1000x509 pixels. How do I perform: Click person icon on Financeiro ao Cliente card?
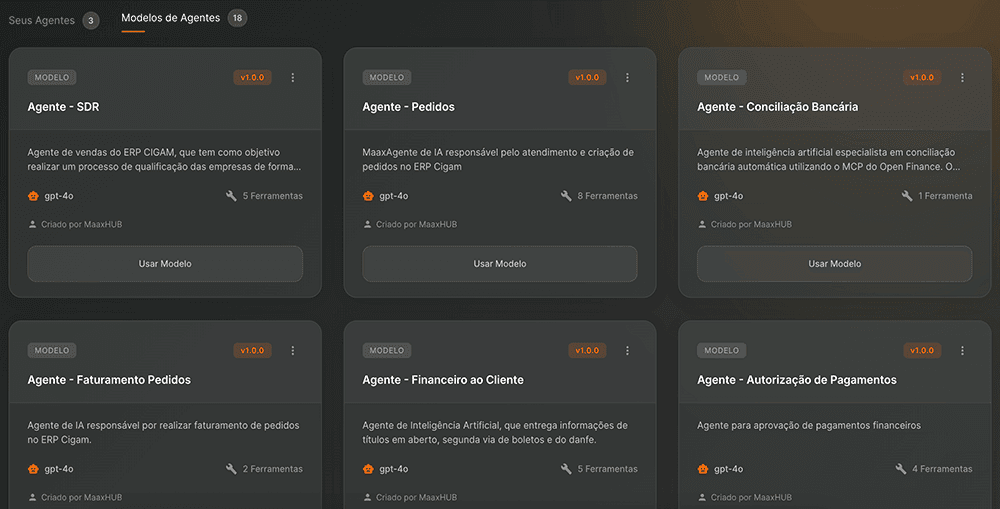click(x=367, y=498)
